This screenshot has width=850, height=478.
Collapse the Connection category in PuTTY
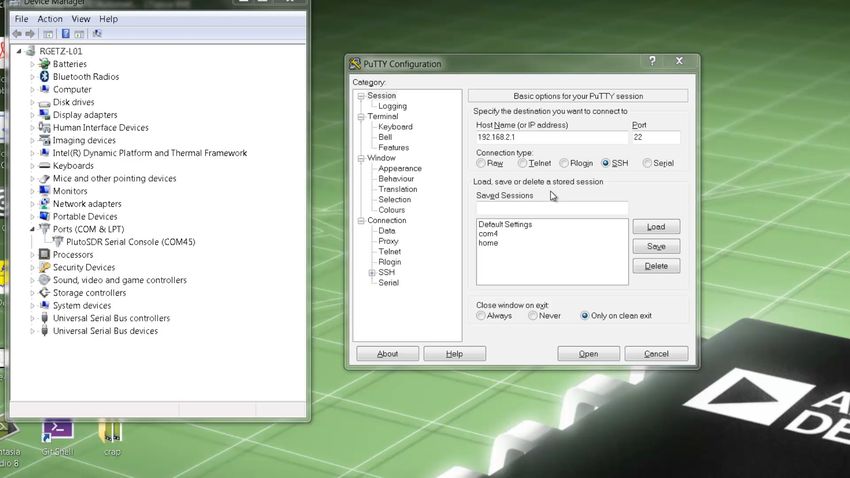click(x=360, y=221)
